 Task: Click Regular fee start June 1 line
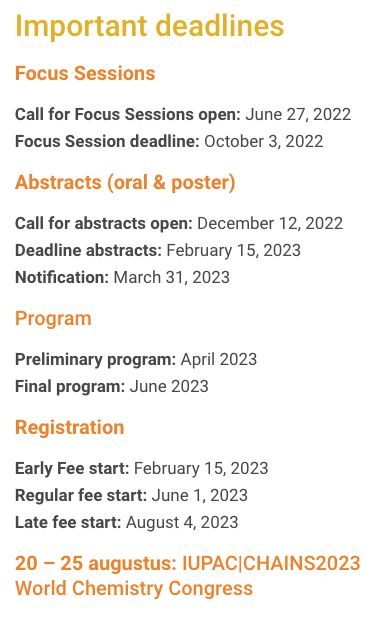tap(131, 495)
